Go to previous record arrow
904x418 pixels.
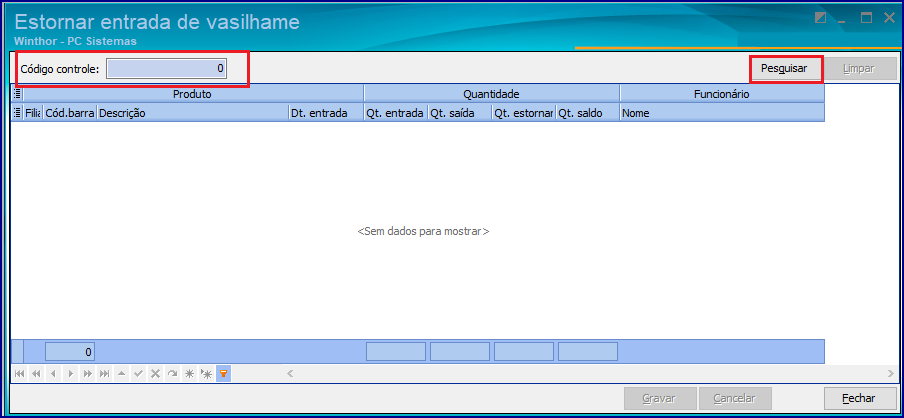(x=53, y=374)
